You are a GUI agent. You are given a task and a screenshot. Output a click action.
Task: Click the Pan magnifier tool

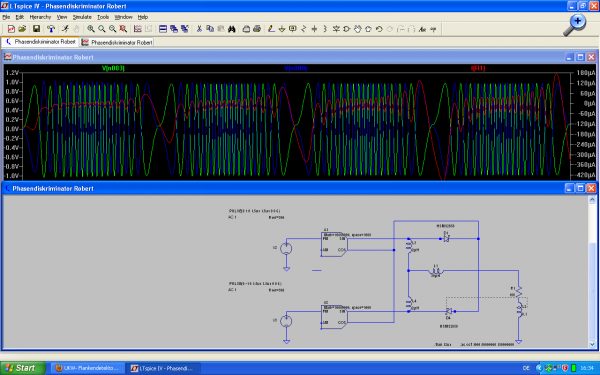point(101,29)
